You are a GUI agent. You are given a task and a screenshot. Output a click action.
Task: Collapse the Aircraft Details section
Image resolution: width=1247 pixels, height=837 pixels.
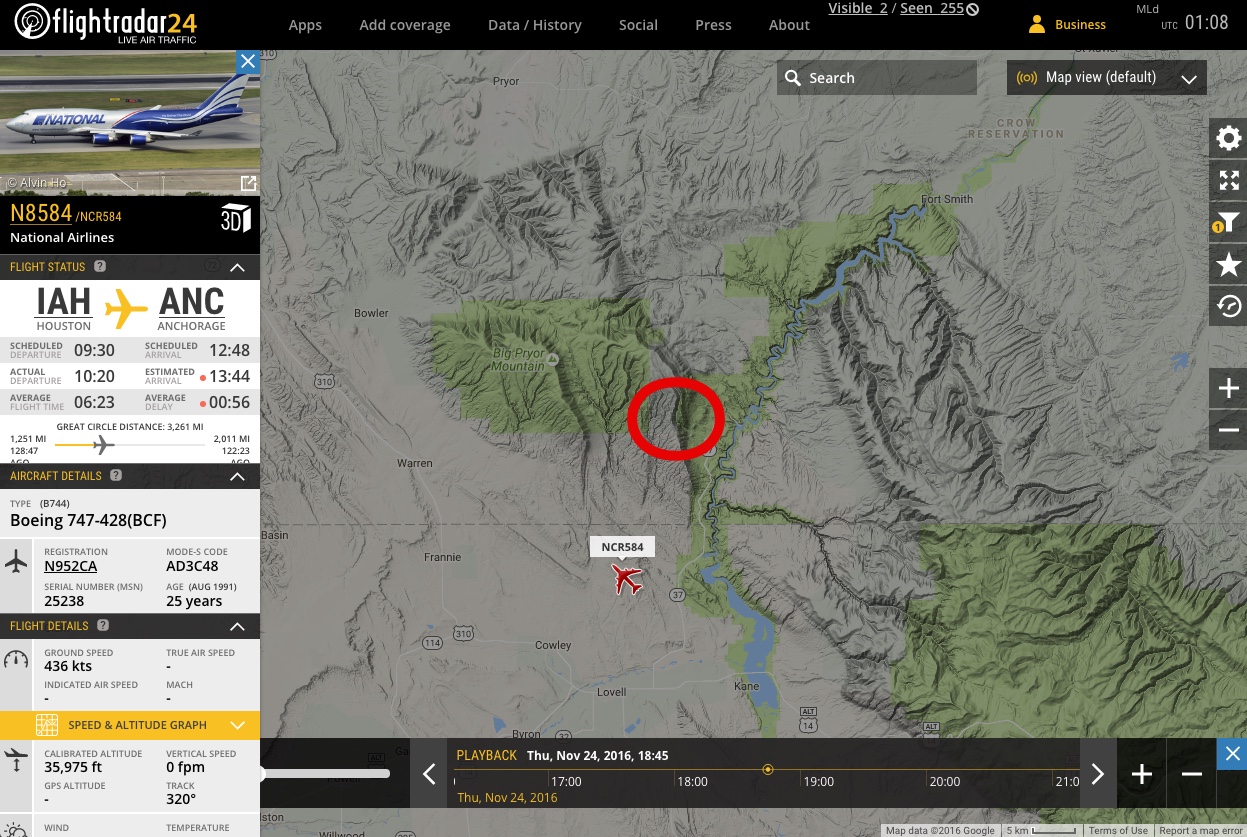point(237,477)
